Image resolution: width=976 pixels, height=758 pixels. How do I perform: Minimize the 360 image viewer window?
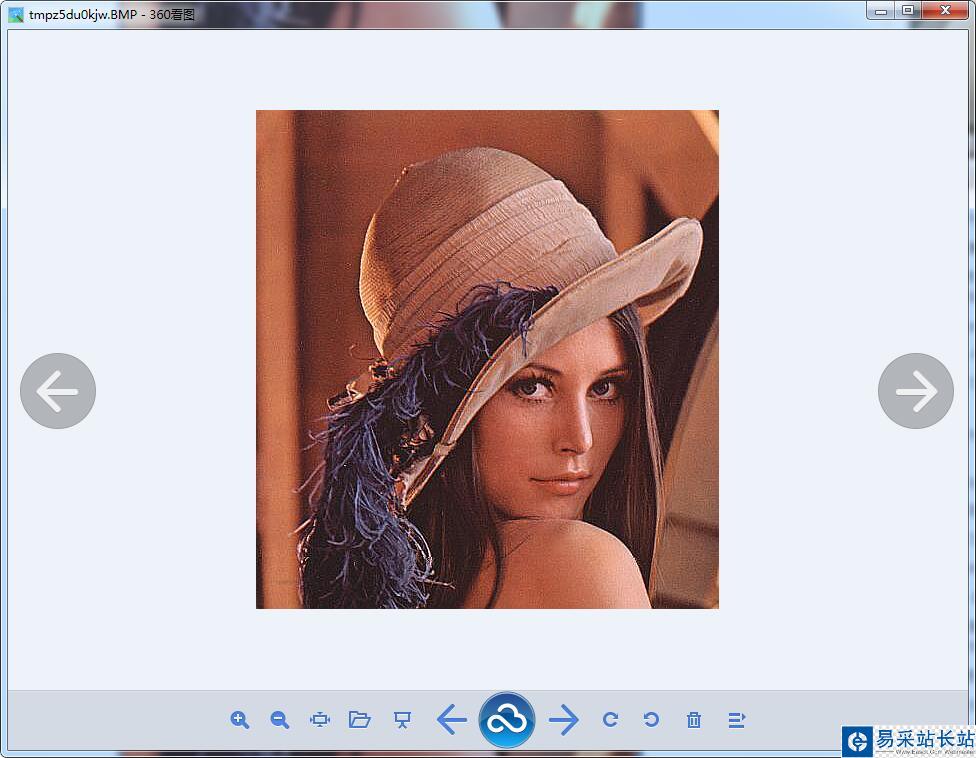(880, 11)
